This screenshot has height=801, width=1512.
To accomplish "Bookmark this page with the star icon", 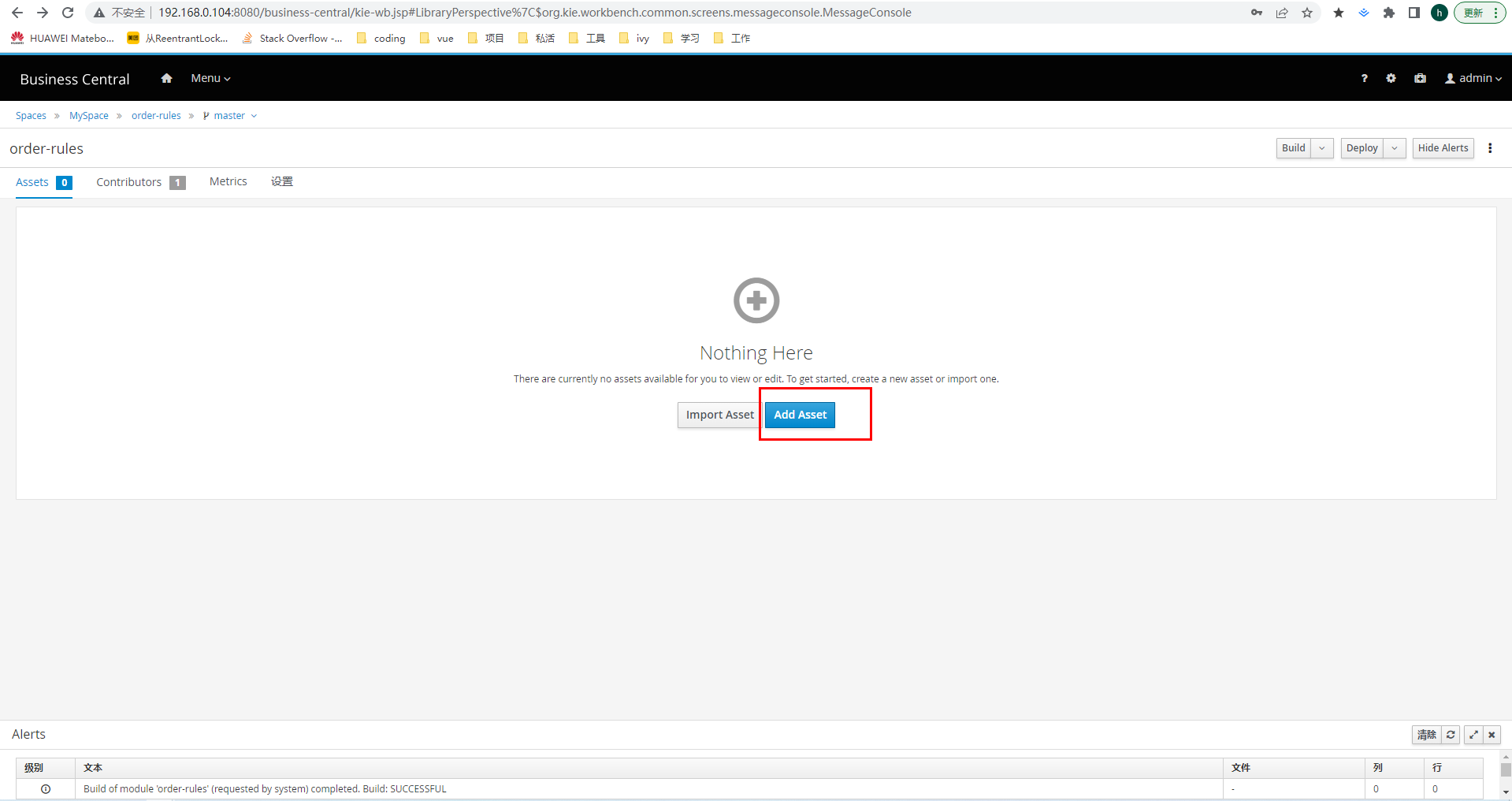I will click(x=1307, y=13).
